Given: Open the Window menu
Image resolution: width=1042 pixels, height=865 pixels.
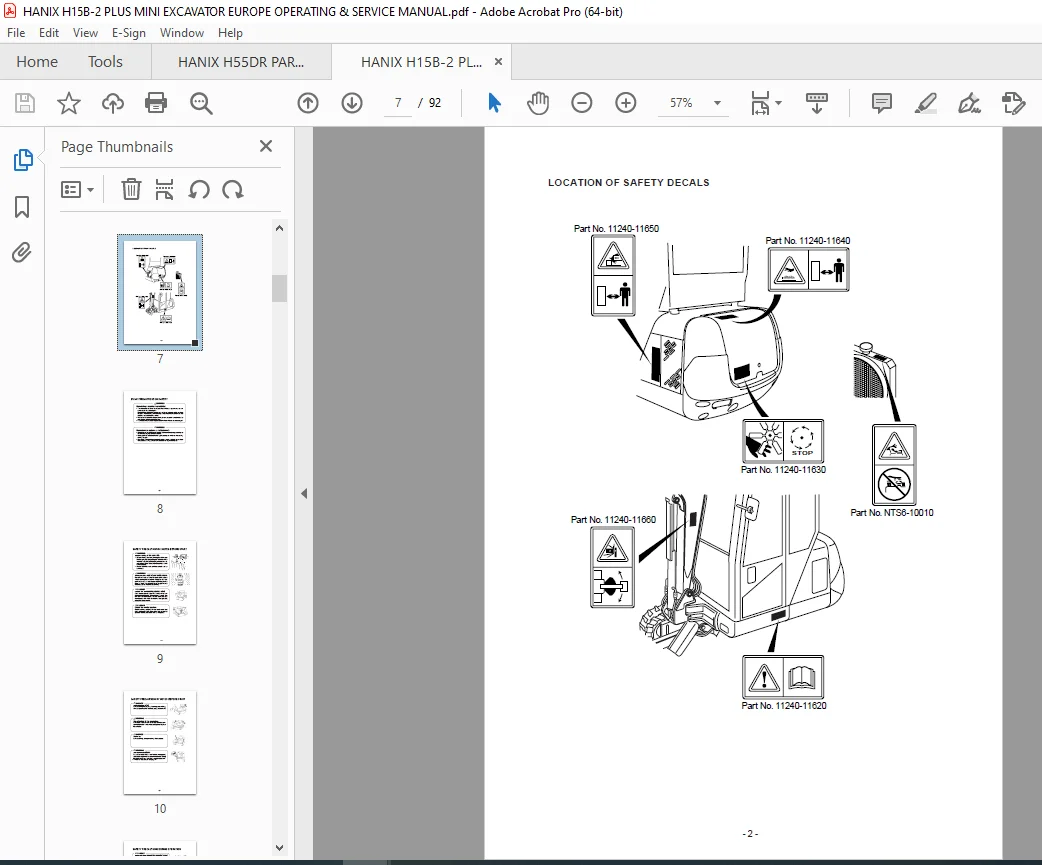Looking at the screenshot, I should point(181,33).
